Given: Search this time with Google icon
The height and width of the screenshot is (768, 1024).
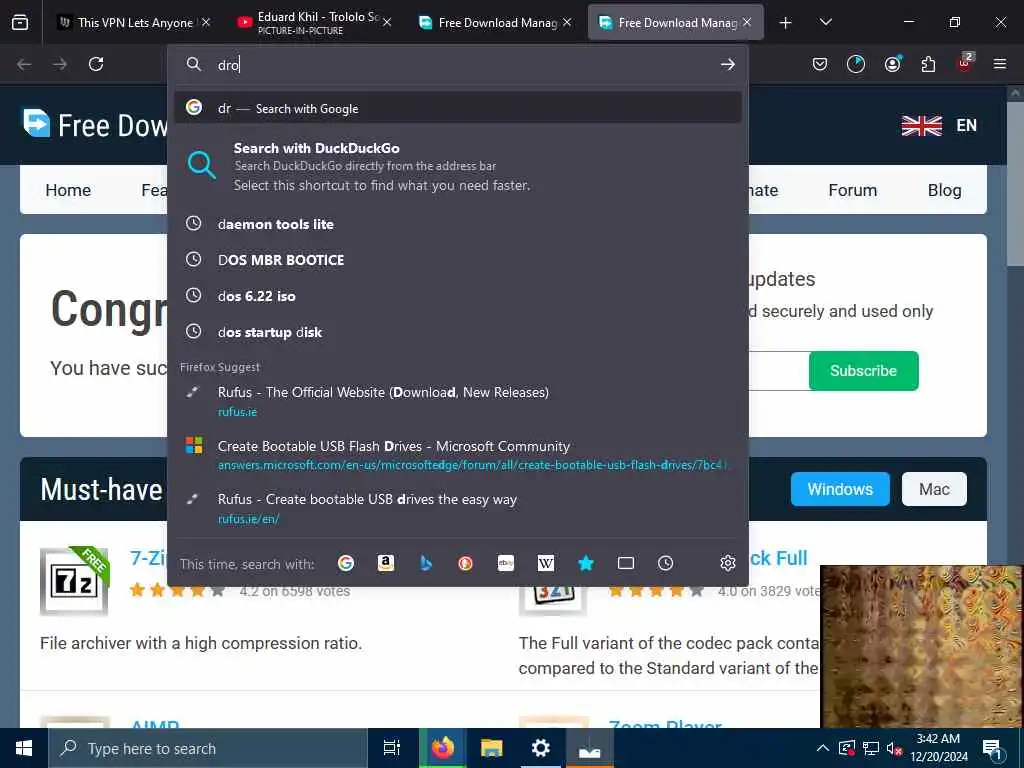Looking at the screenshot, I should (x=346, y=563).
